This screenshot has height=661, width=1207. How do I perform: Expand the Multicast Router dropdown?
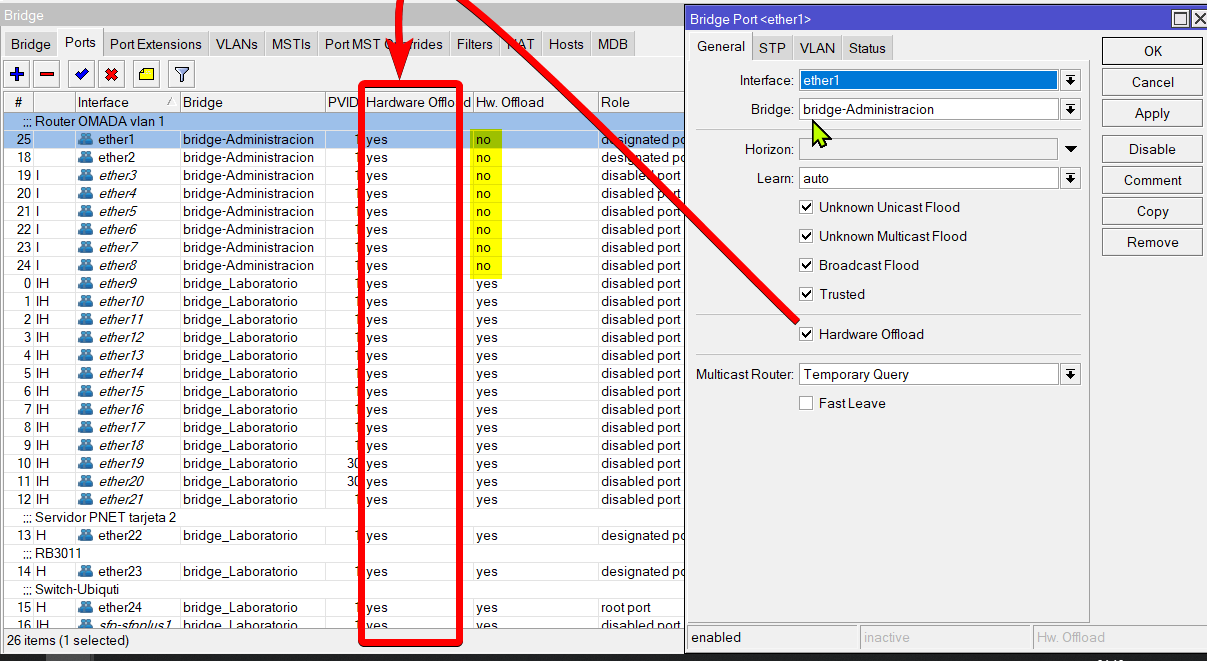pos(1070,374)
